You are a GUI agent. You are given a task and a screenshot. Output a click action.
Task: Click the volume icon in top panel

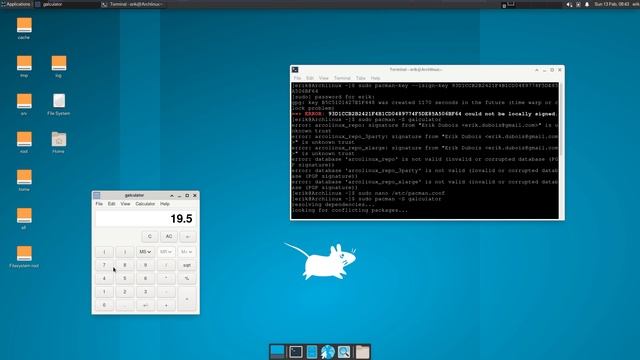click(x=569, y=4)
